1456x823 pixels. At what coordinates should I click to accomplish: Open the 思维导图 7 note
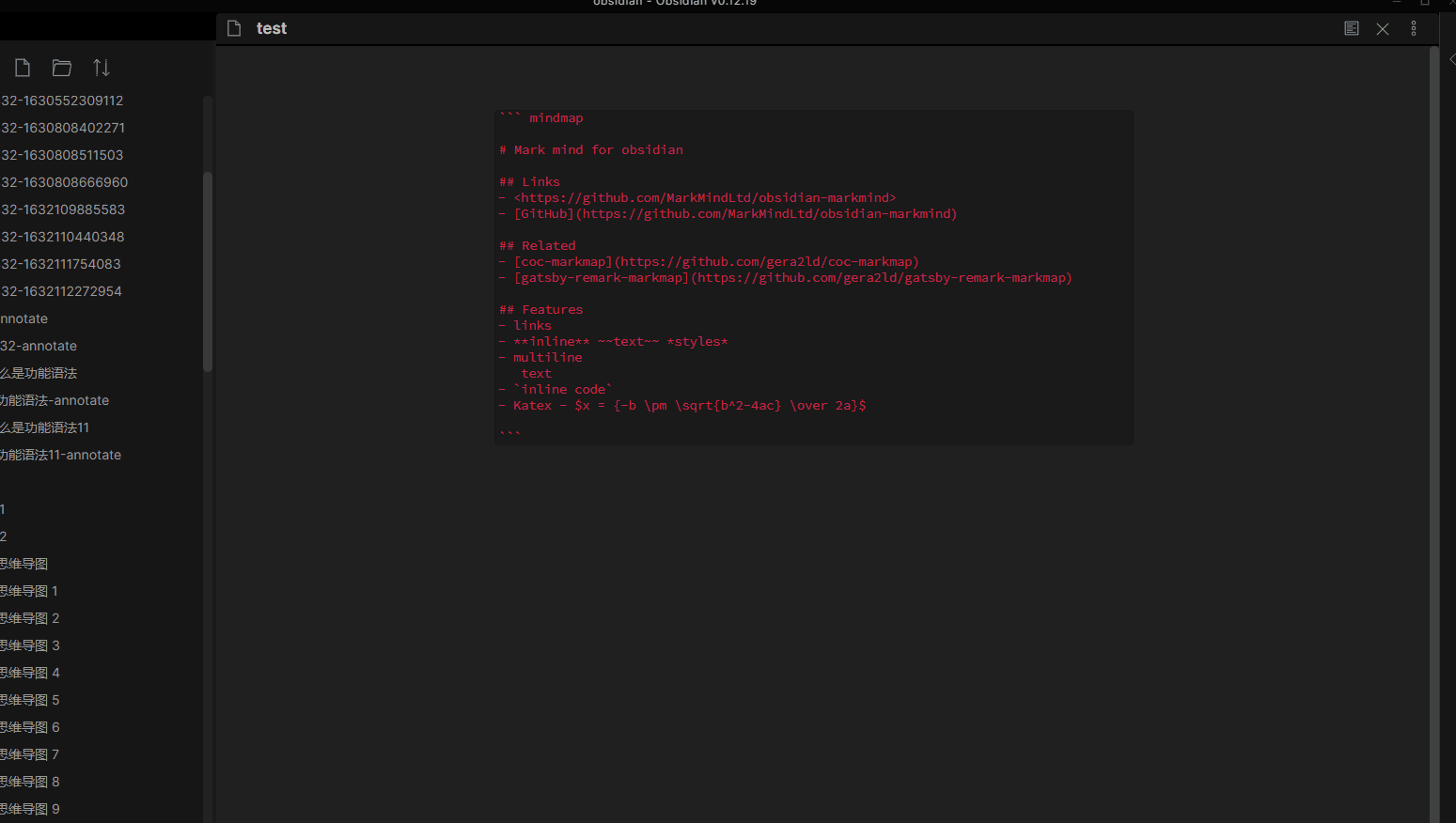[29, 754]
